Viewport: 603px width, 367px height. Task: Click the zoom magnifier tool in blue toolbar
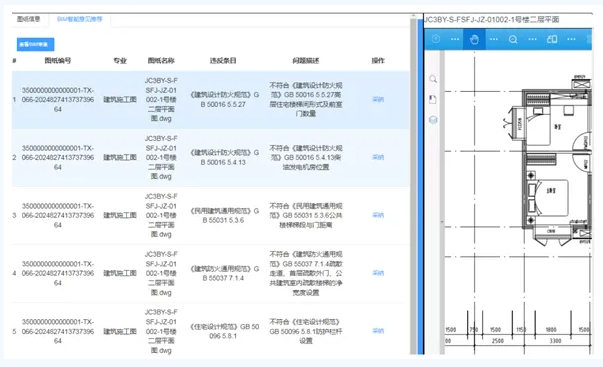click(513, 39)
